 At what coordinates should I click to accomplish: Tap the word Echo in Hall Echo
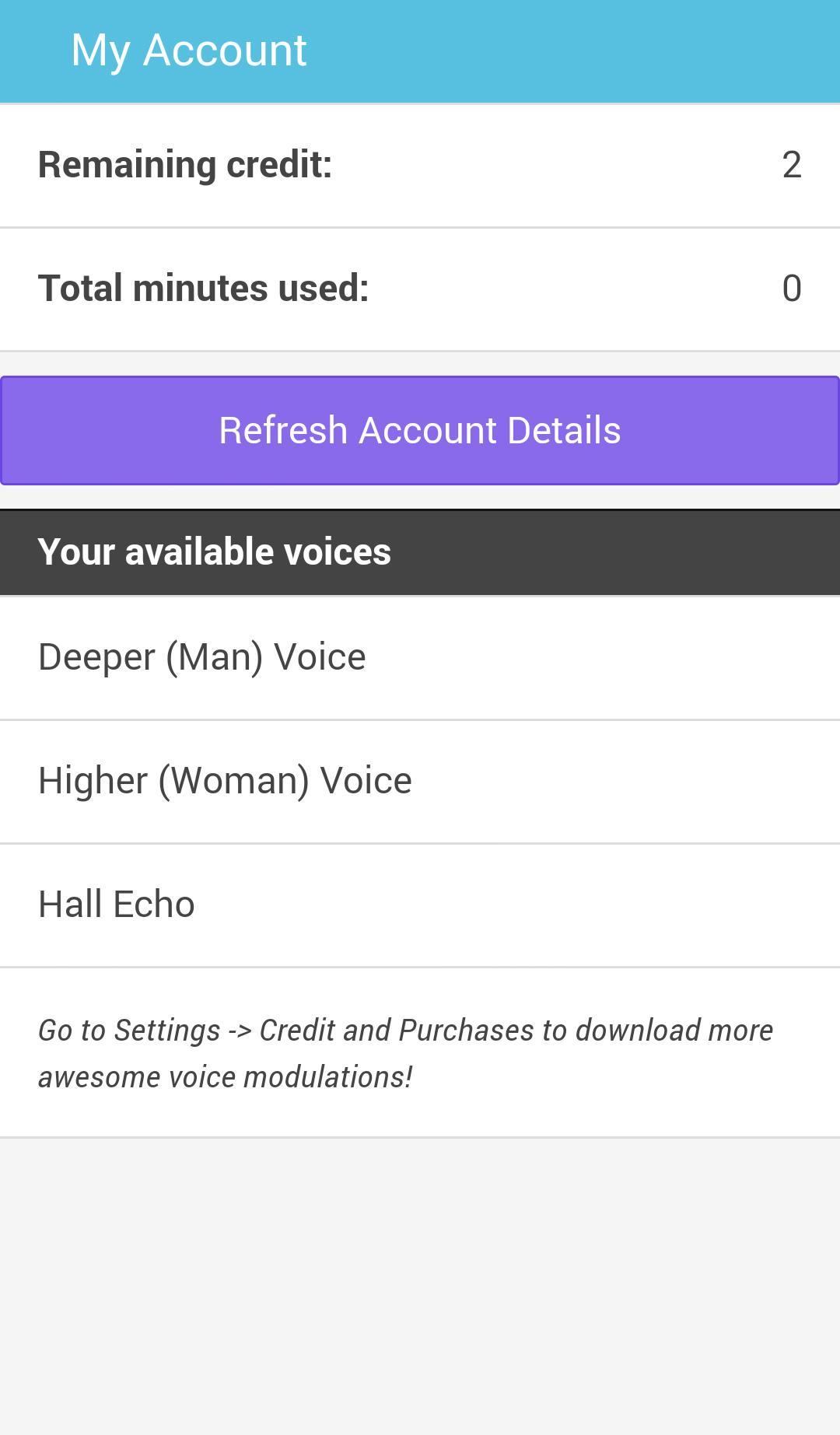154,904
